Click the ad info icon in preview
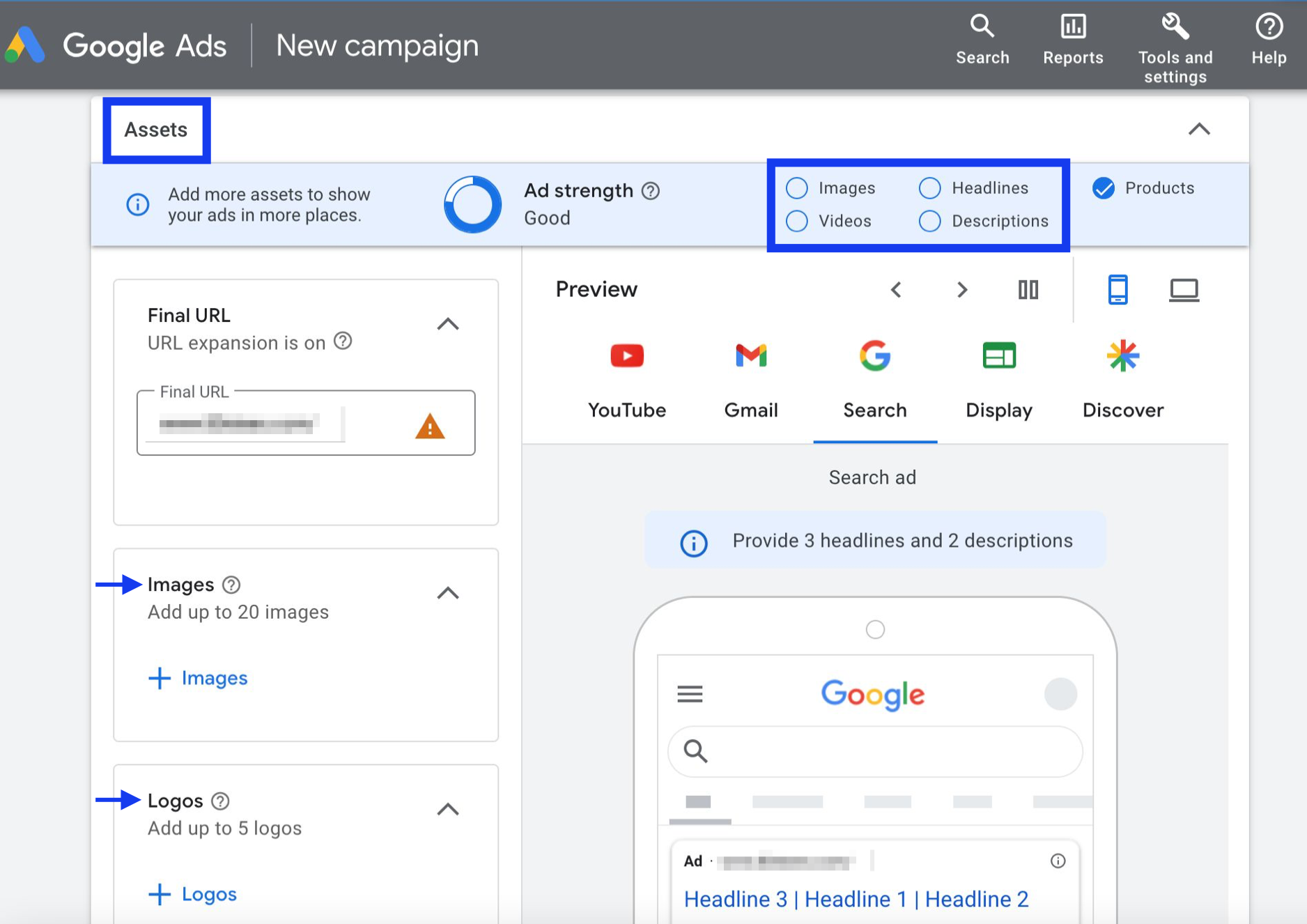This screenshot has width=1307, height=924. tap(1058, 861)
